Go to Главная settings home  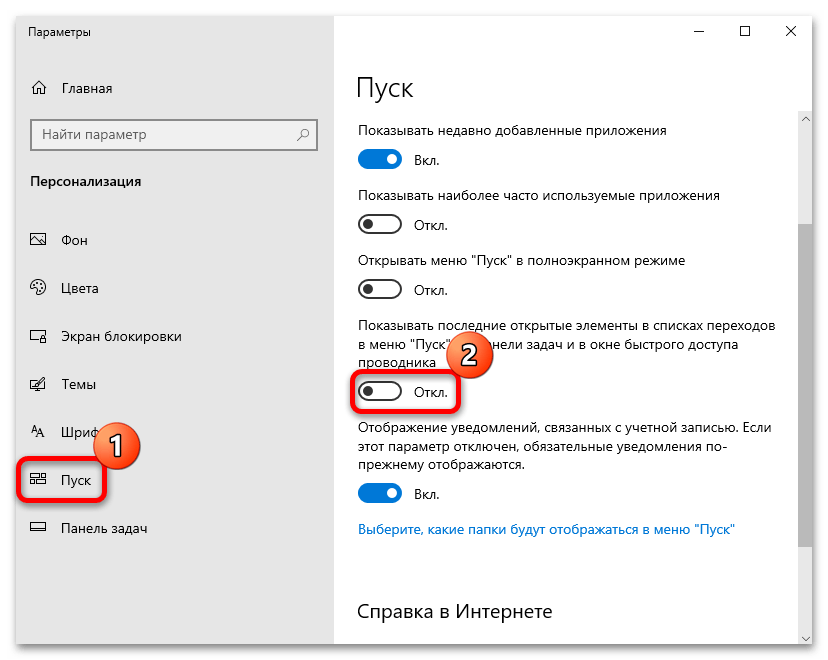click(86, 88)
